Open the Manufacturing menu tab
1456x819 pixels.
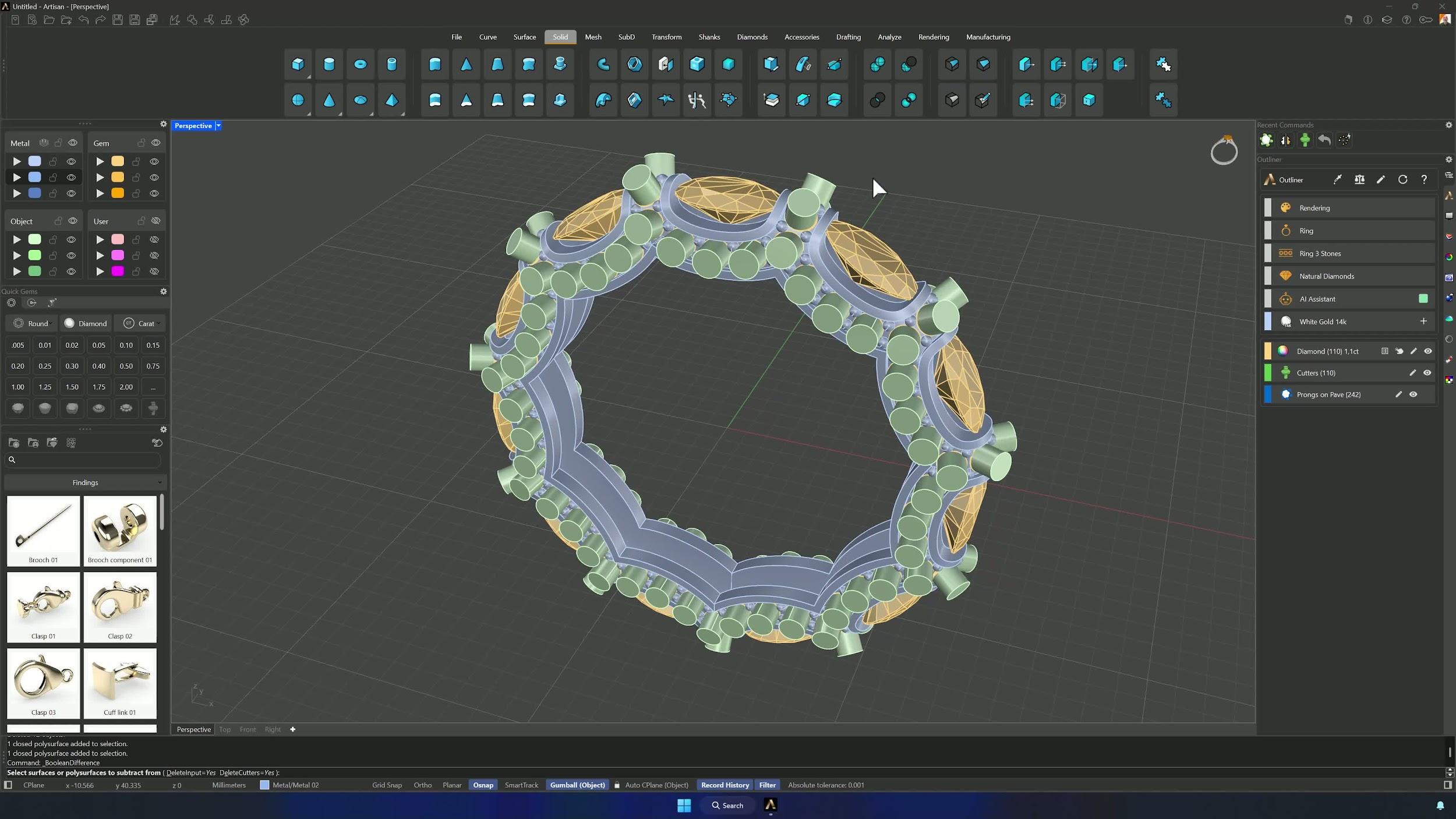click(x=988, y=37)
